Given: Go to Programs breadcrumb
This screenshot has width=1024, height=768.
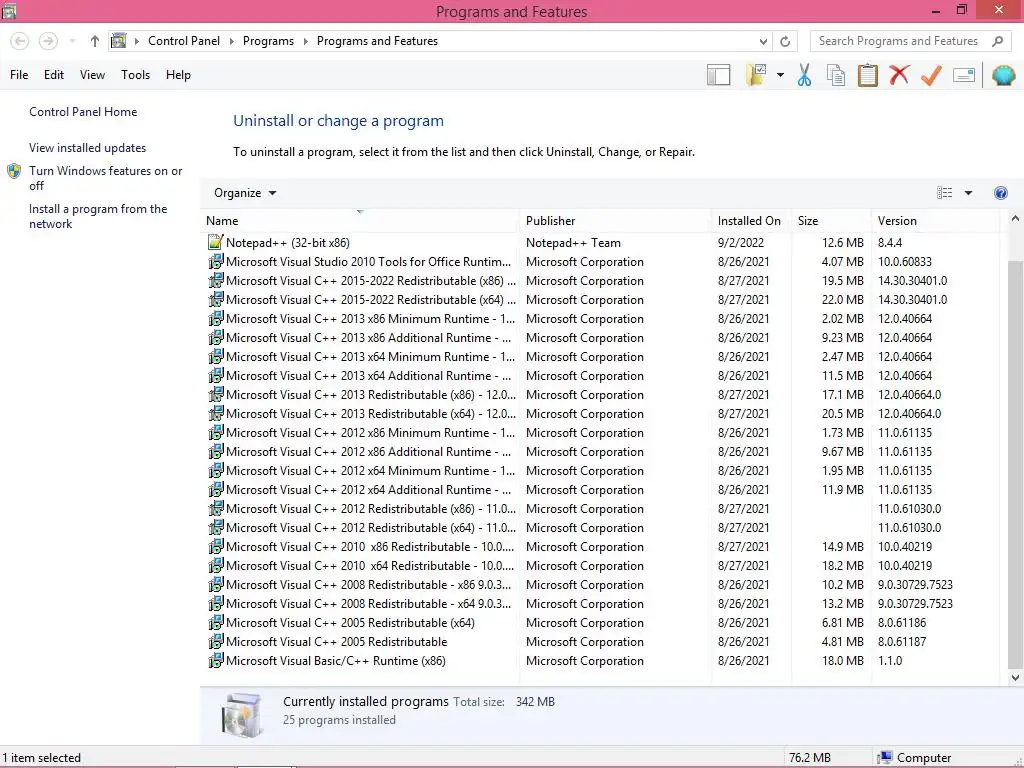Looking at the screenshot, I should tap(268, 40).
